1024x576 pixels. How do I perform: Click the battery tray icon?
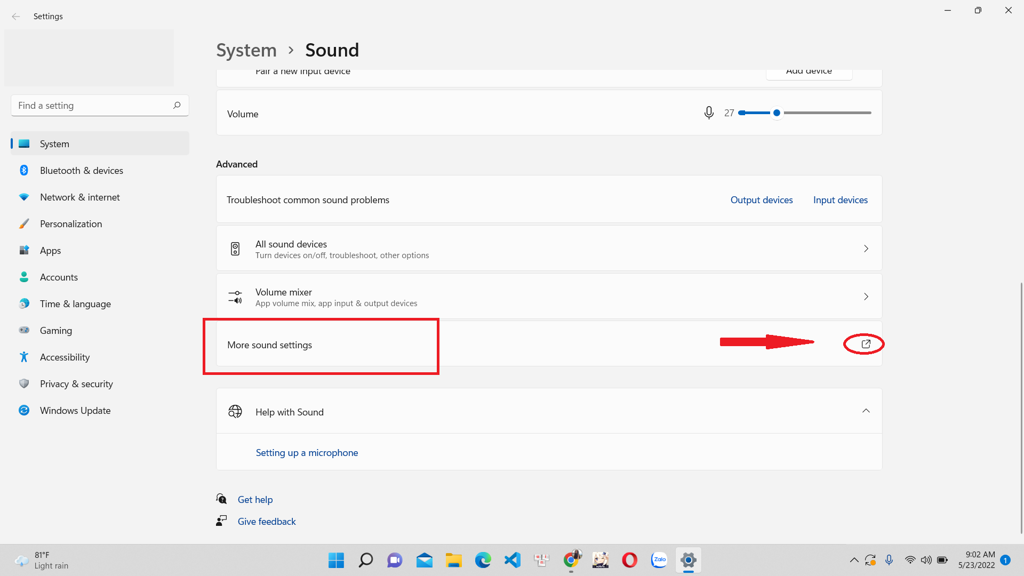[x=942, y=560]
